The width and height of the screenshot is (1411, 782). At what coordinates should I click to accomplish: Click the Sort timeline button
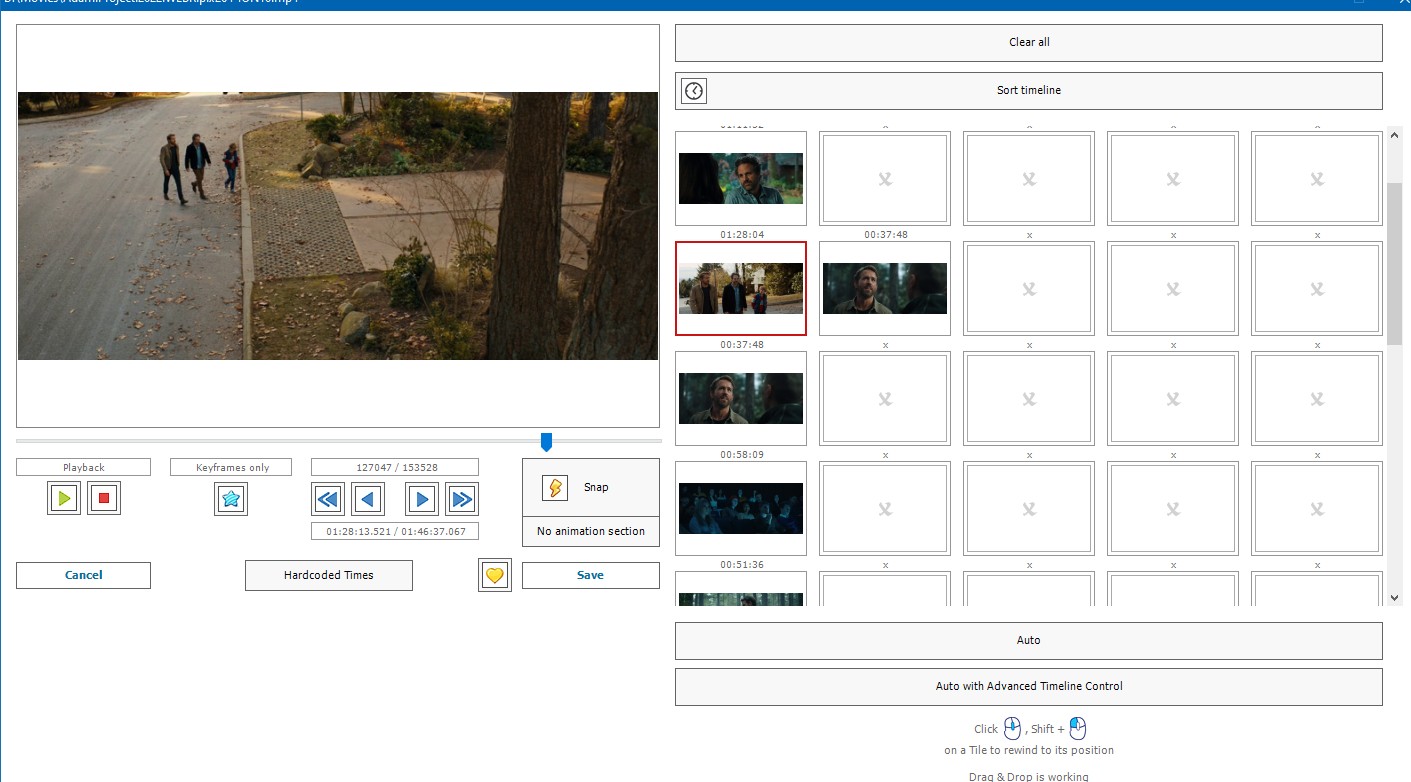(1029, 91)
